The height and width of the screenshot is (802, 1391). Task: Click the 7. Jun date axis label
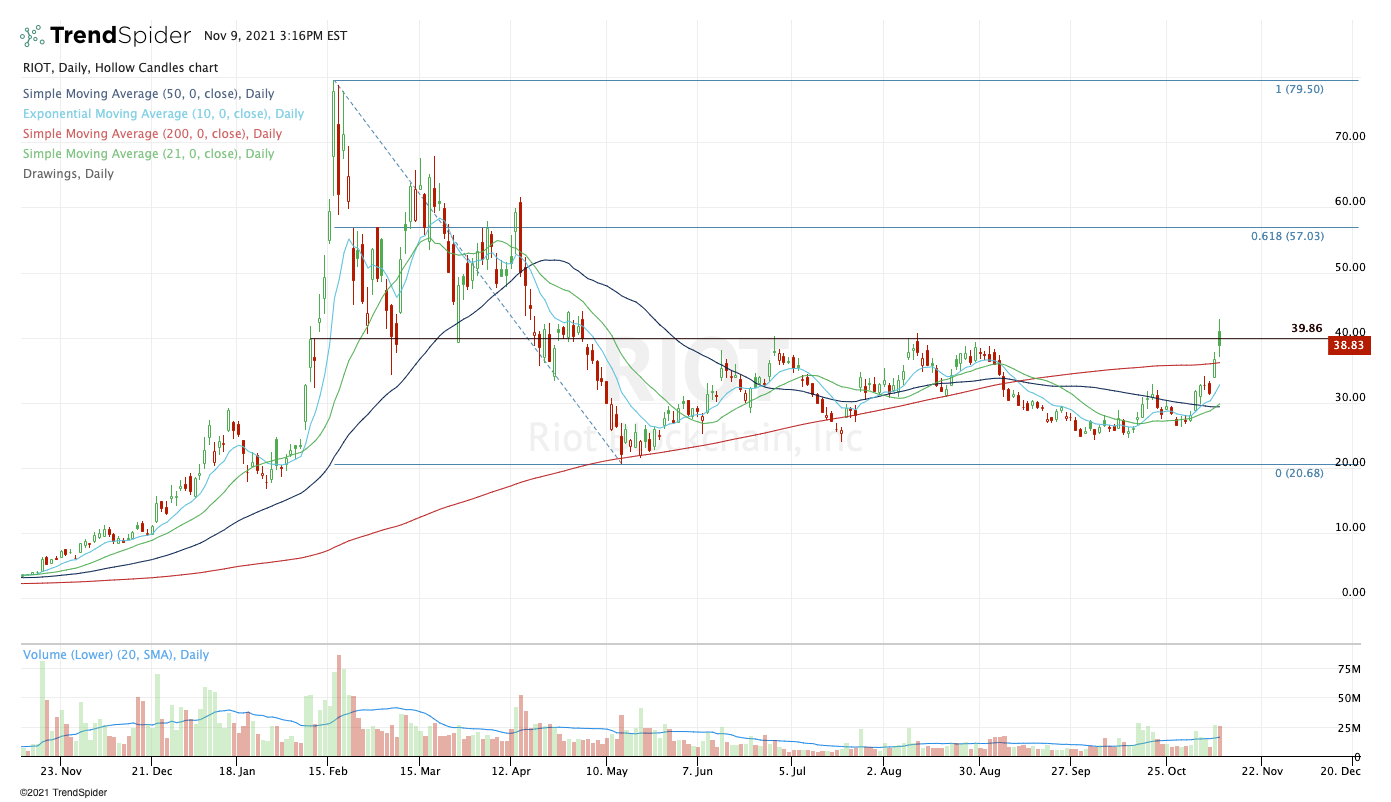(x=697, y=771)
